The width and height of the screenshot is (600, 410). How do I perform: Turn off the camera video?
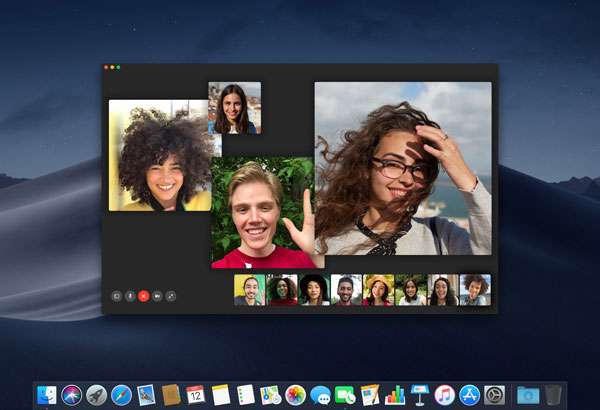tap(157, 296)
